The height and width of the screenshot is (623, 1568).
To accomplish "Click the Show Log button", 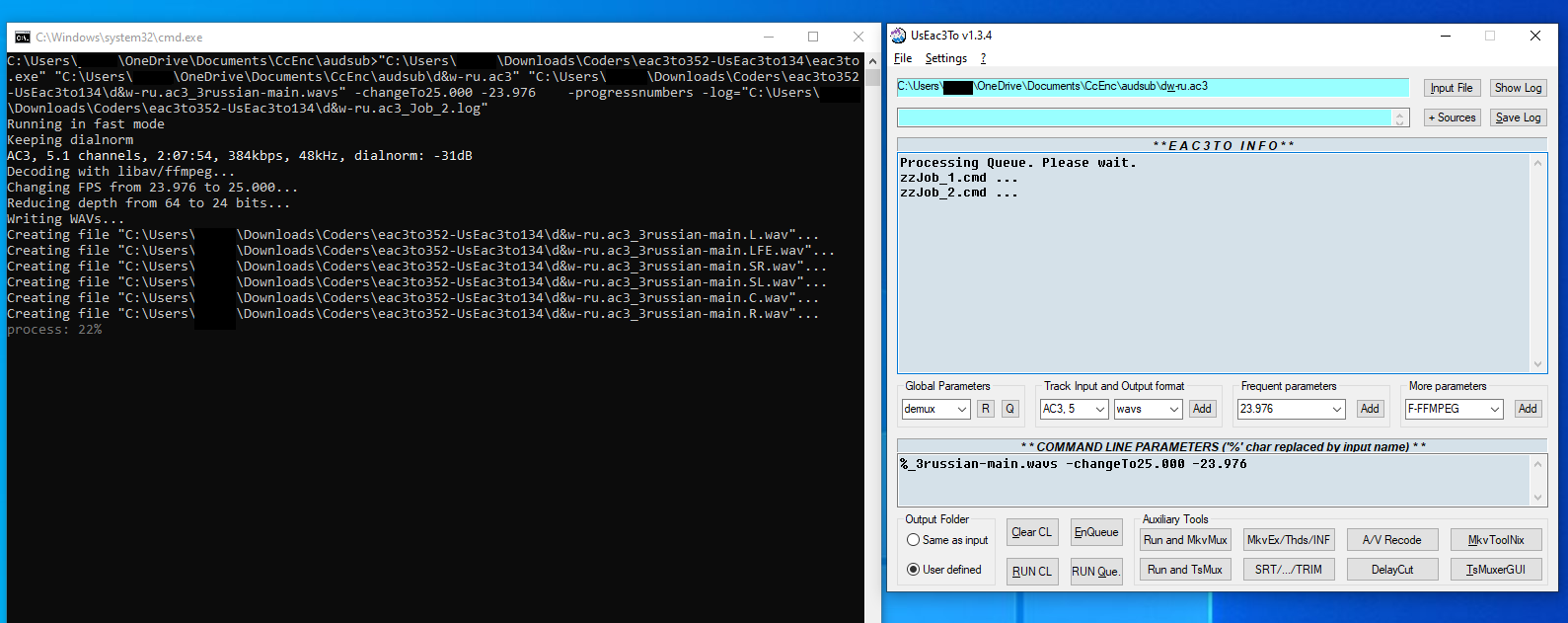I will click(x=1518, y=88).
